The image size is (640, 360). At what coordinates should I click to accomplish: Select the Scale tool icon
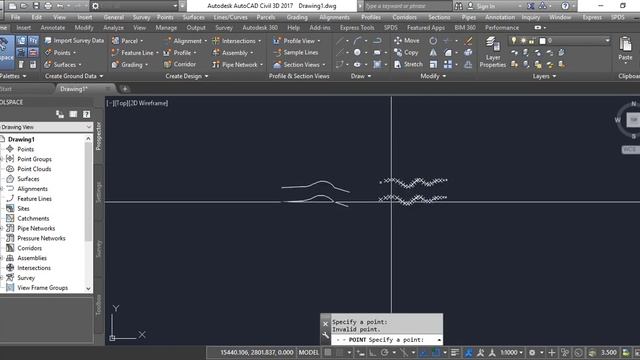pos(433,64)
